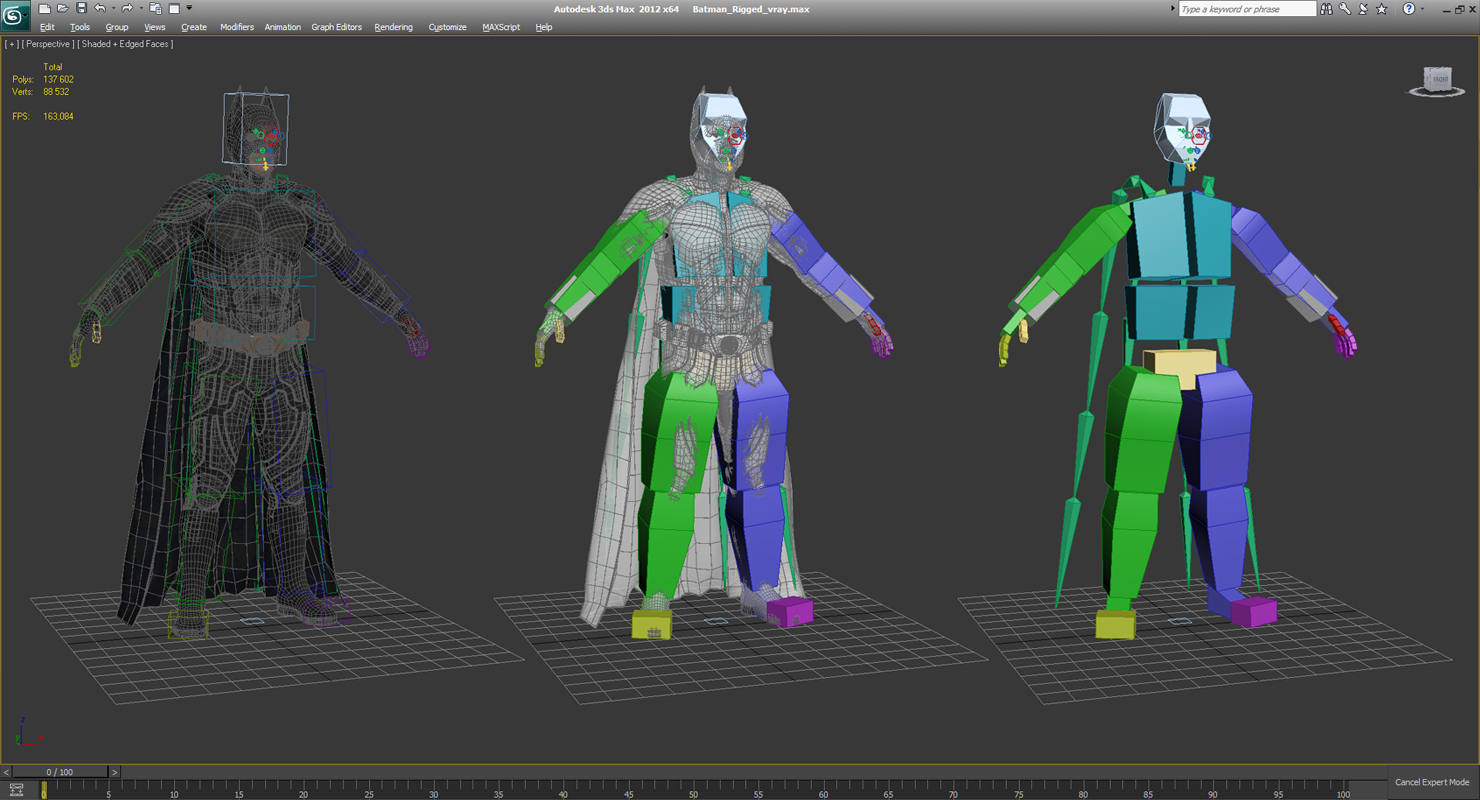Open the Views menu
1480x800 pixels.
[x=155, y=27]
